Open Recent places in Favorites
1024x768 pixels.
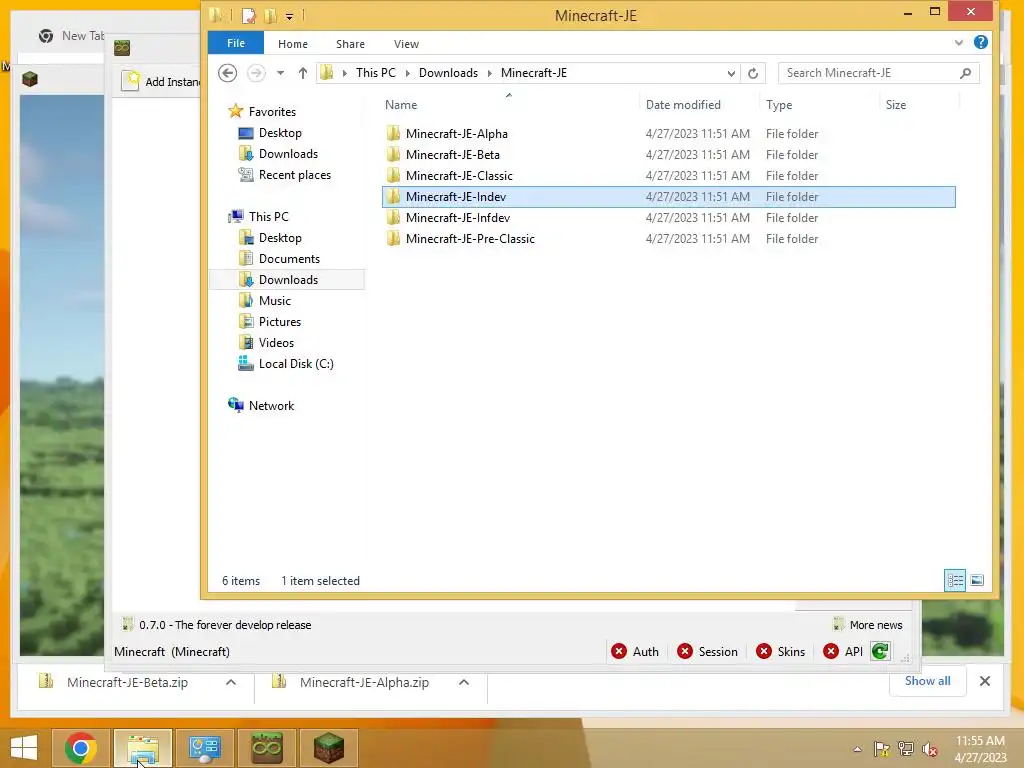point(295,175)
